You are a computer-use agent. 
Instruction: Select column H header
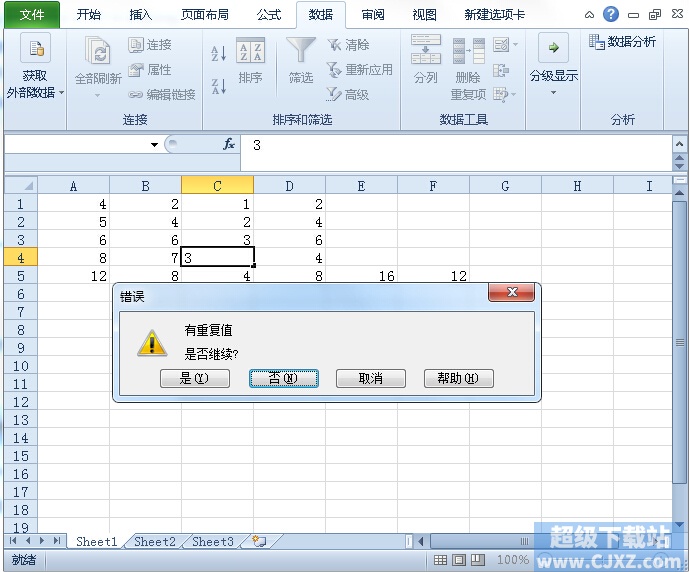577,185
